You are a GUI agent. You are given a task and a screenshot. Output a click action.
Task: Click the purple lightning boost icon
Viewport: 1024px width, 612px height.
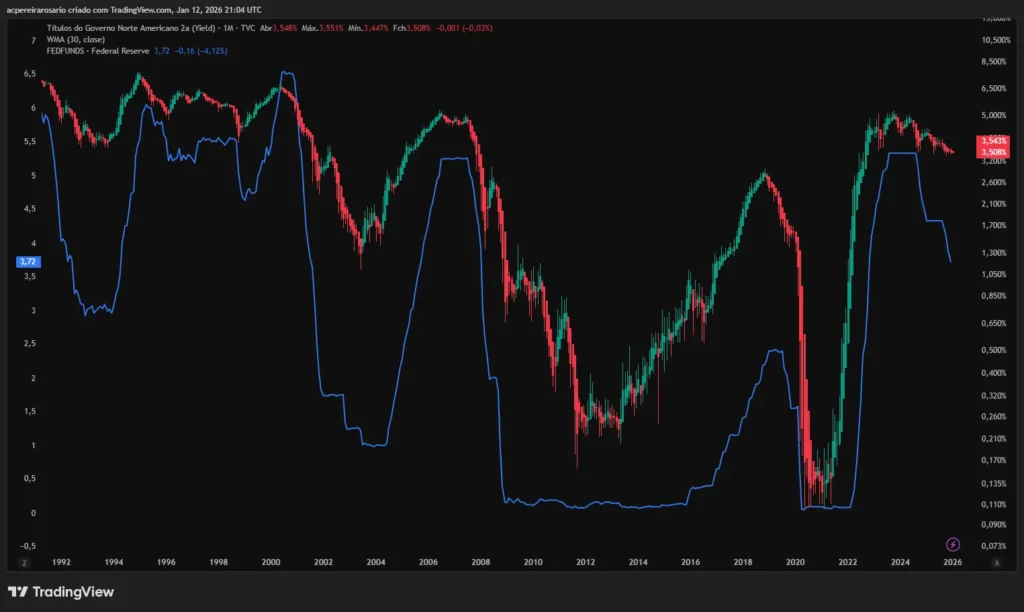[953, 546]
